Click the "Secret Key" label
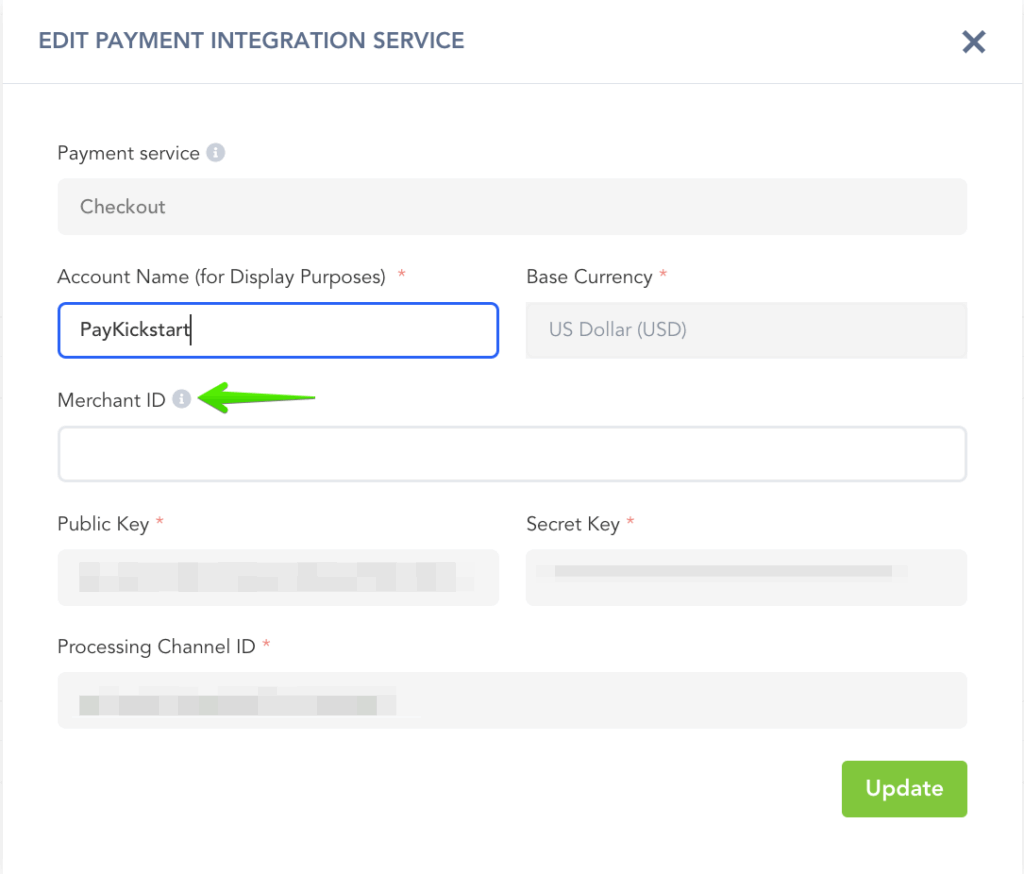 [x=572, y=523]
